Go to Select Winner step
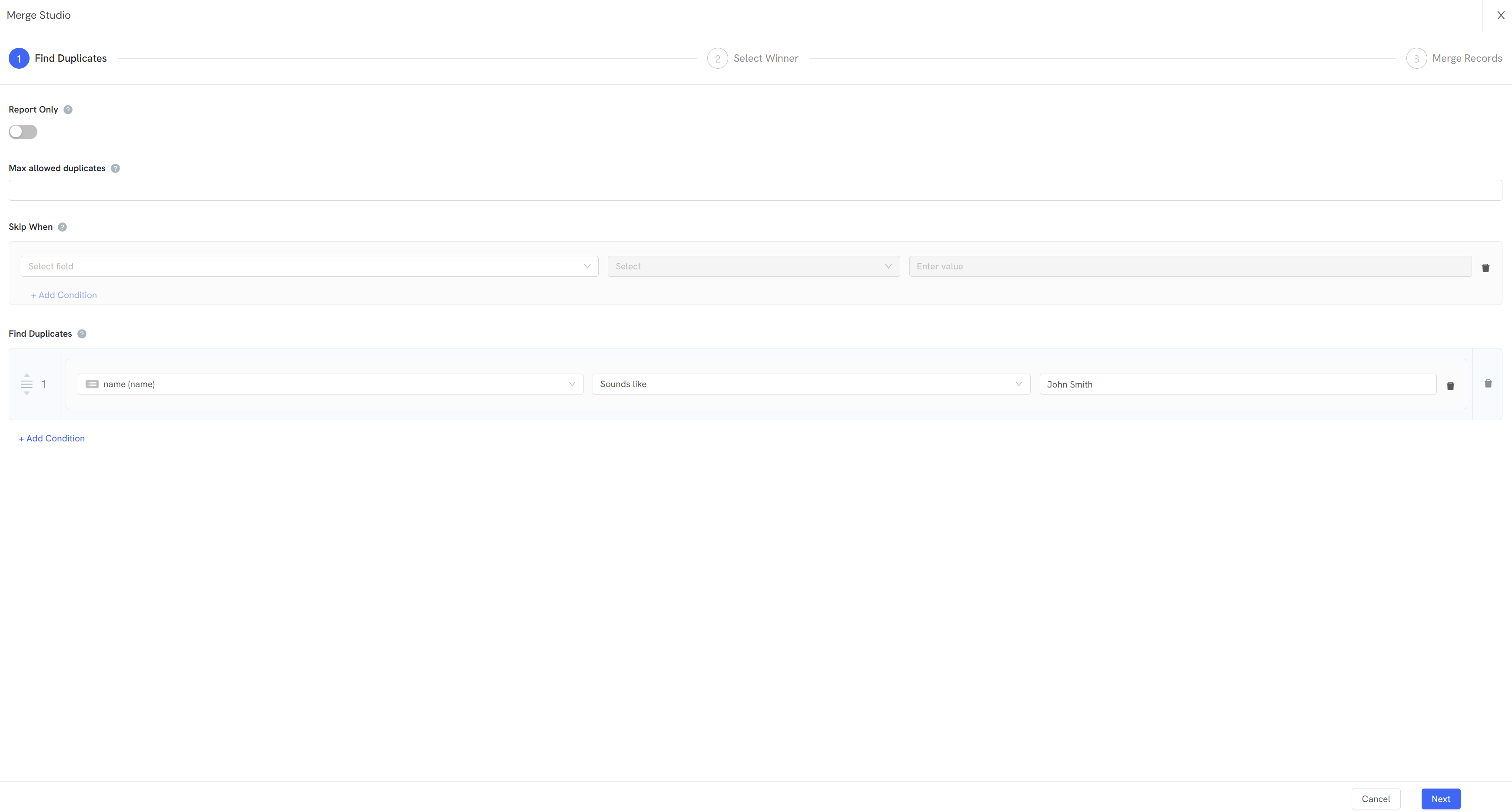Screen dimensions: 1512x812 pos(753,58)
